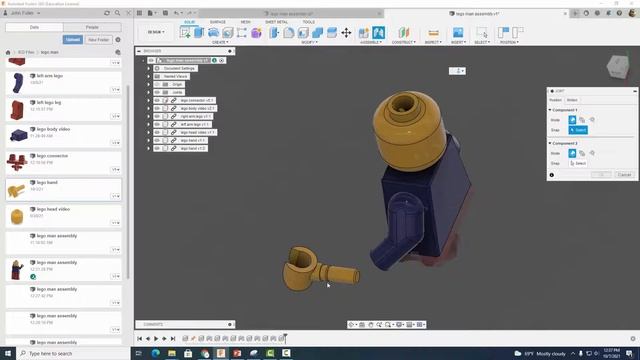Open the Select tool icon
This screenshot has height=360, width=640.
482,33
